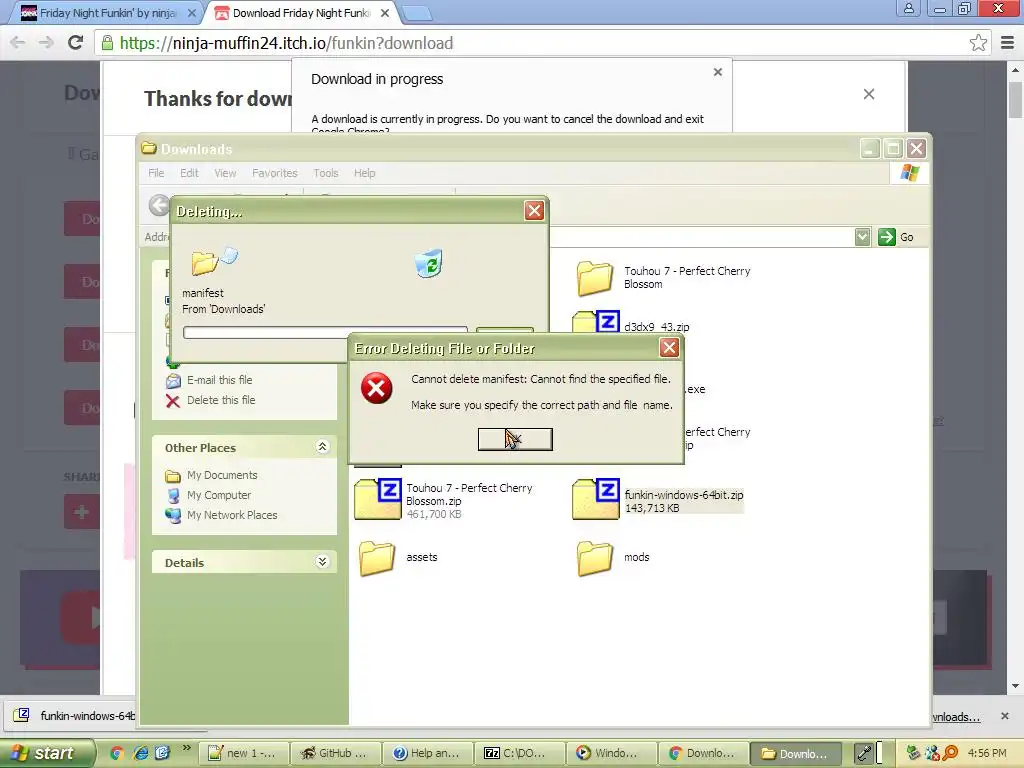Click the recycle bin icon in Deleting dialog

click(428, 263)
